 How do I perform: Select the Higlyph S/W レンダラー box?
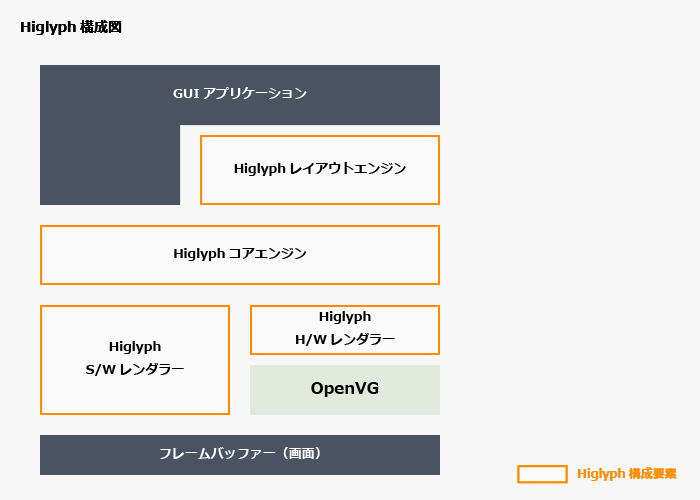click(x=135, y=359)
